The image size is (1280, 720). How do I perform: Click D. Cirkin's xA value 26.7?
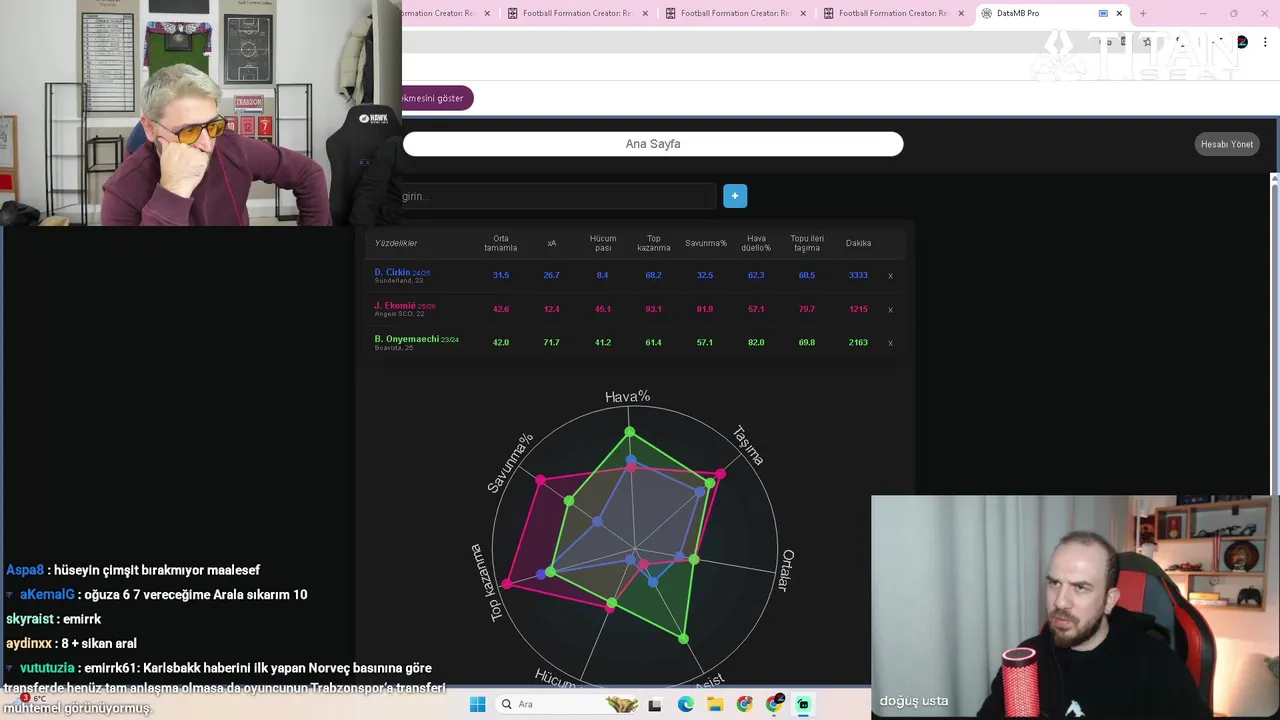pyautogui.click(x=552, y=275)
